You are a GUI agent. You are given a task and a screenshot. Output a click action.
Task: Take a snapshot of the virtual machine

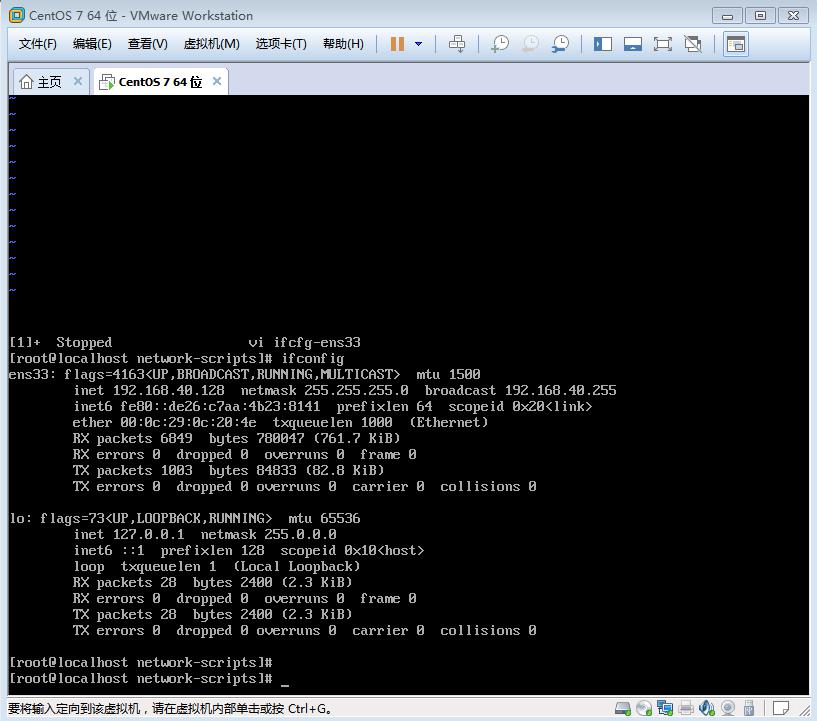click(499, 44)
